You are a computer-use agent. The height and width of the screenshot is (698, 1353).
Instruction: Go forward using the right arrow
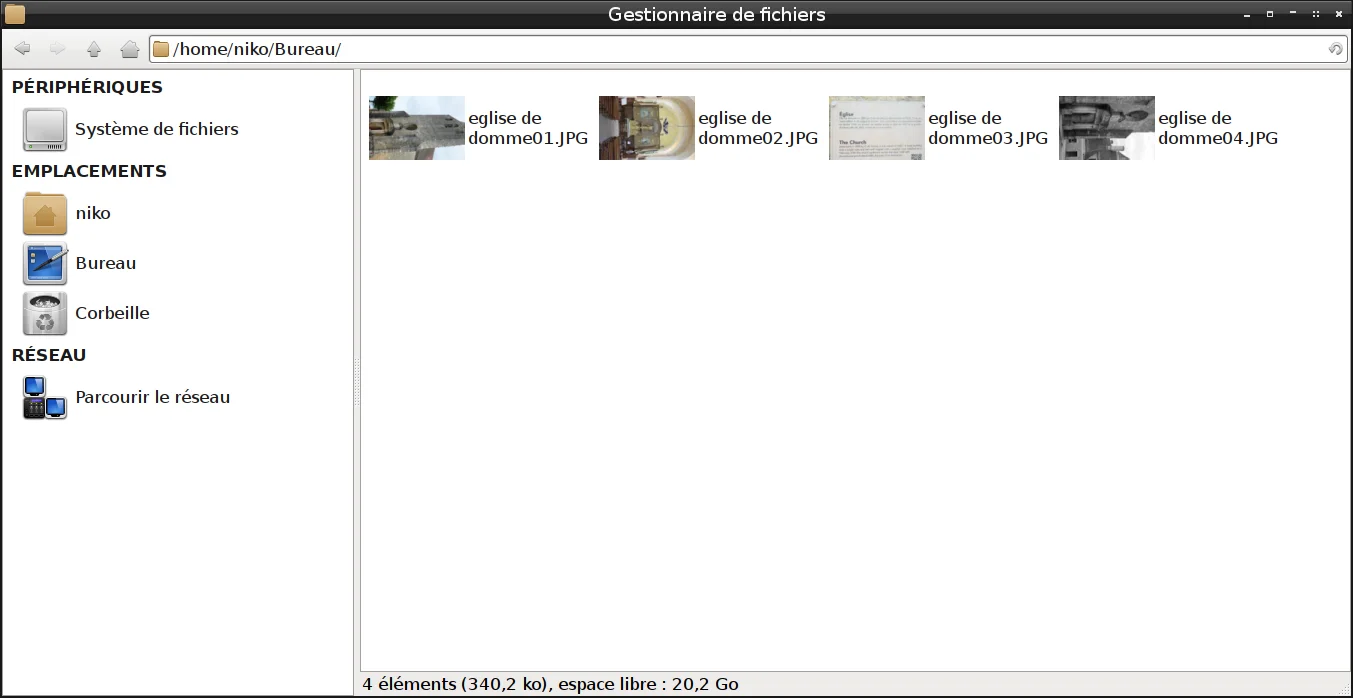(x=57, y=49)
